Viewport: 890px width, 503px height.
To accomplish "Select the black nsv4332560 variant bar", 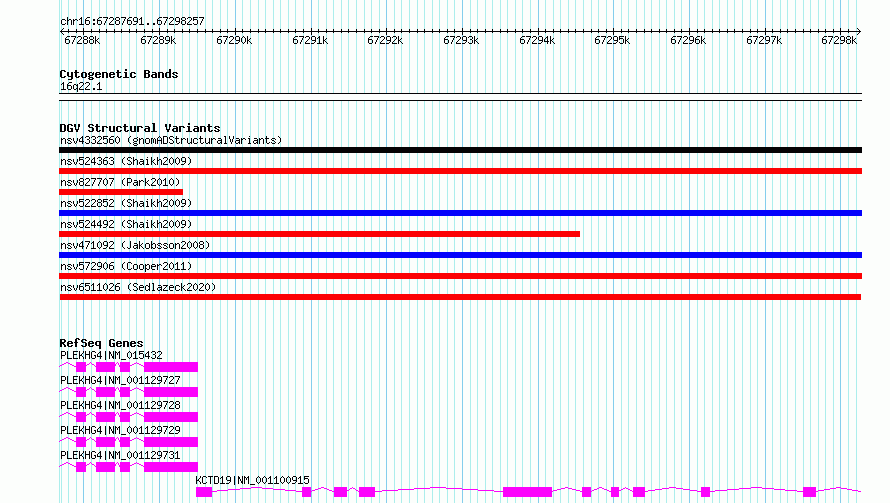I will point(460,150).
